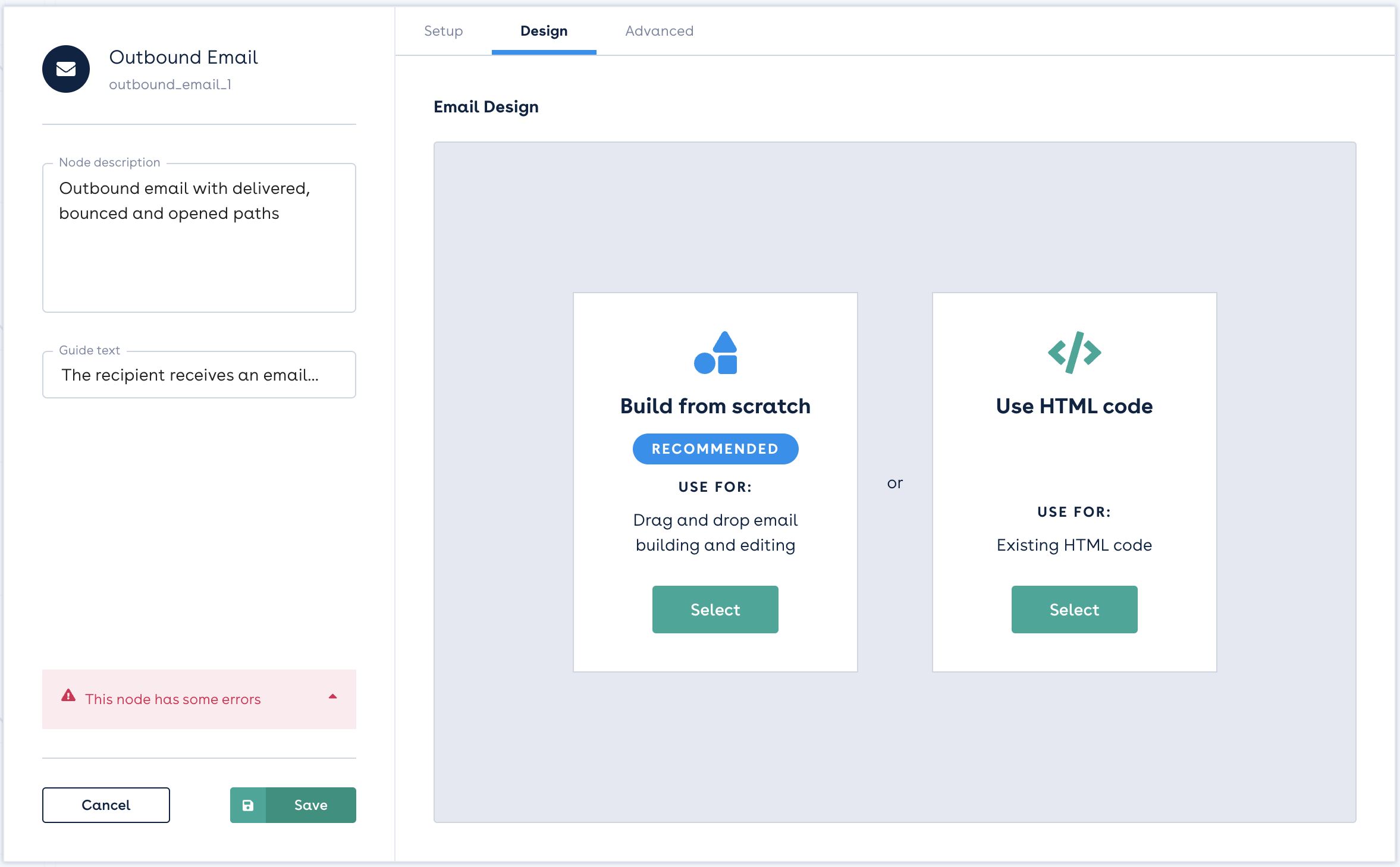
Task: Click the floppy disk icon on Save
Action: point(248,805)
